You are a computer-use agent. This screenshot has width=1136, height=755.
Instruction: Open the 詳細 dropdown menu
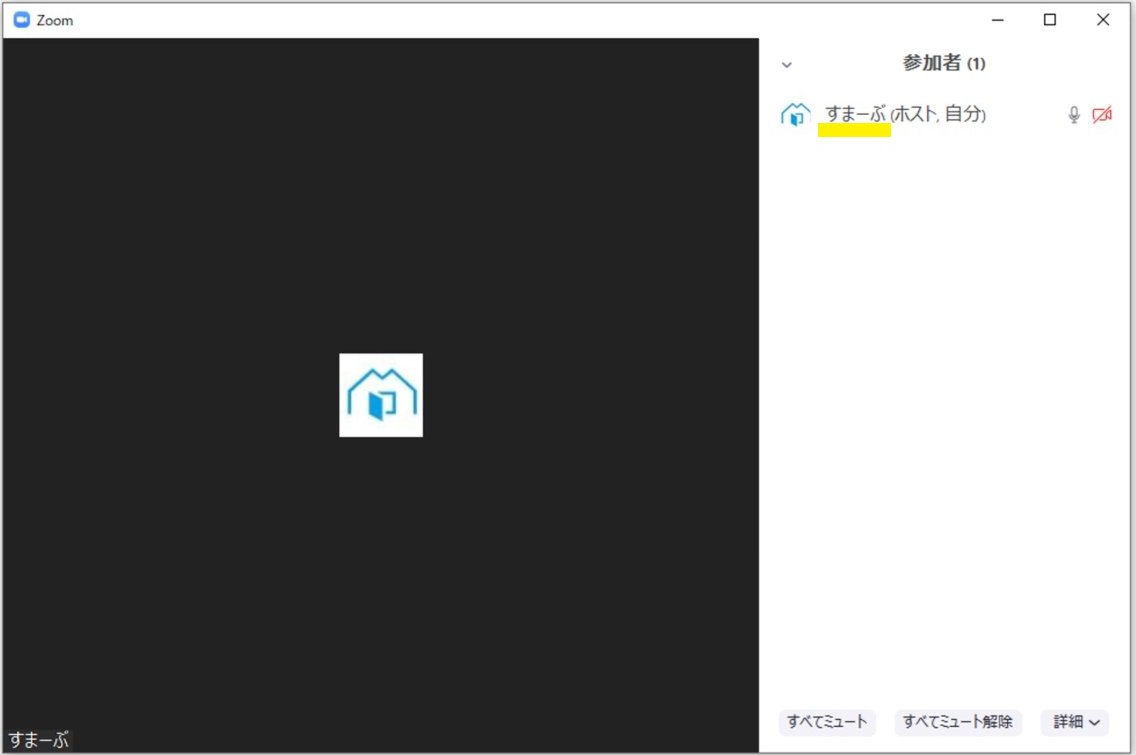tap(1075, 722)
